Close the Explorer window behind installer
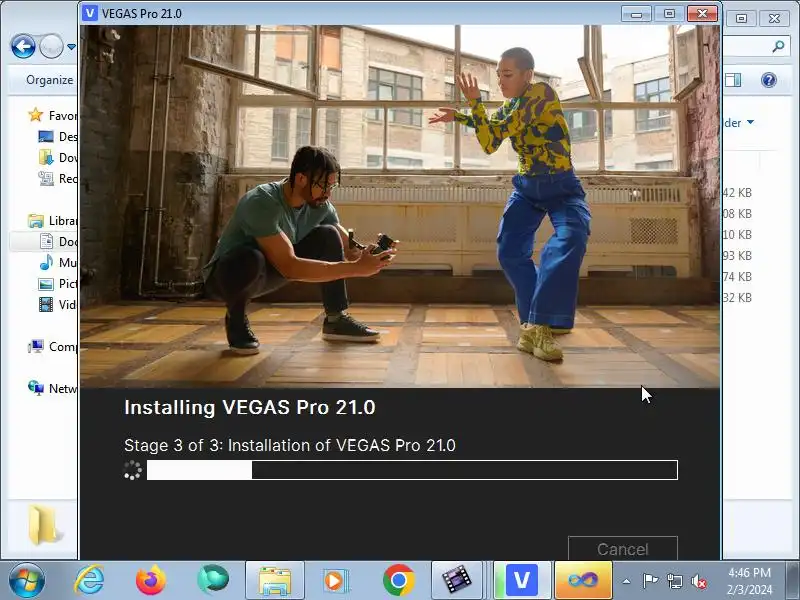This screenshot has width=800, height=600. point(774,18)
